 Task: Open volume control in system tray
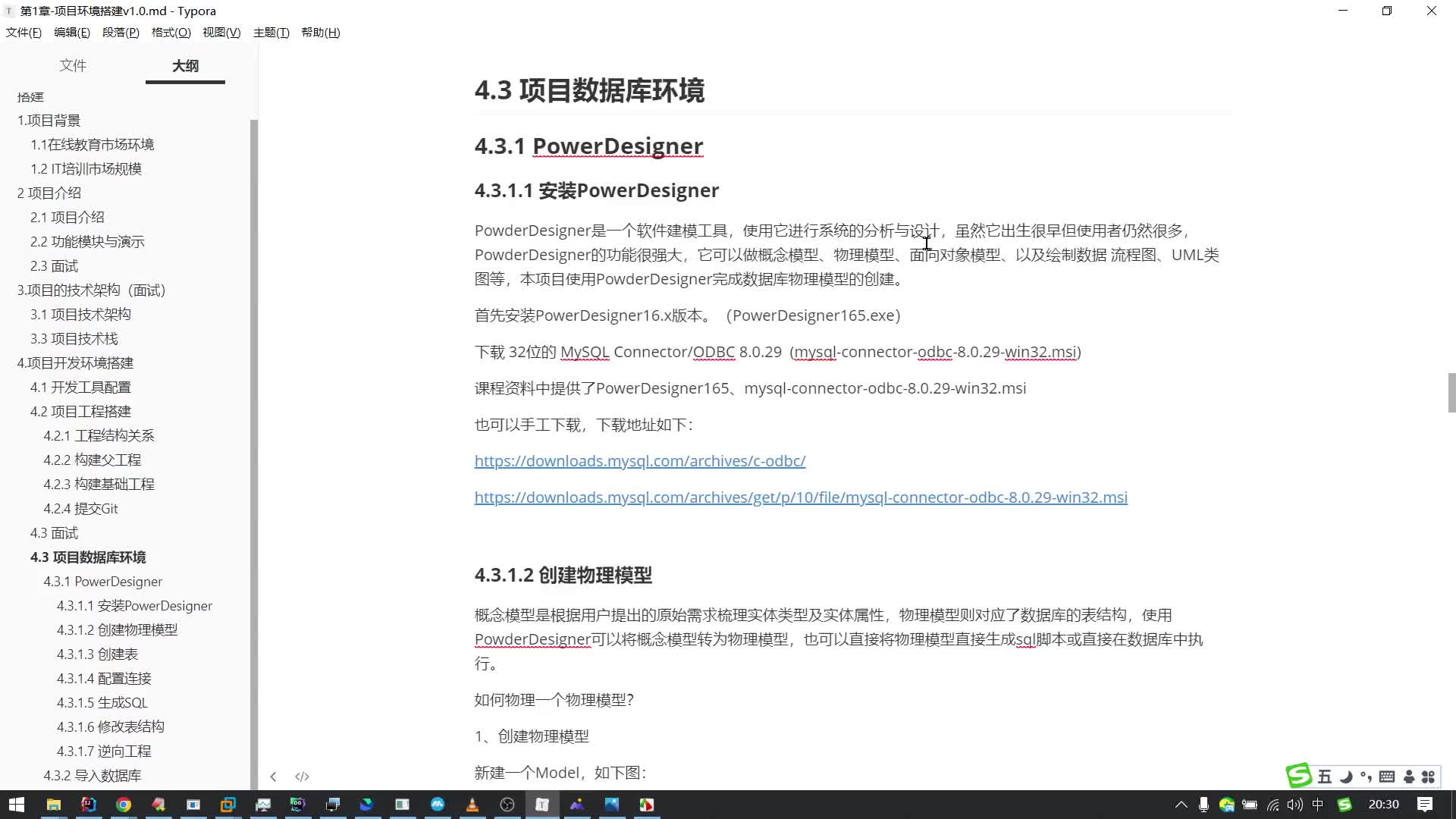click(1295, 805)
